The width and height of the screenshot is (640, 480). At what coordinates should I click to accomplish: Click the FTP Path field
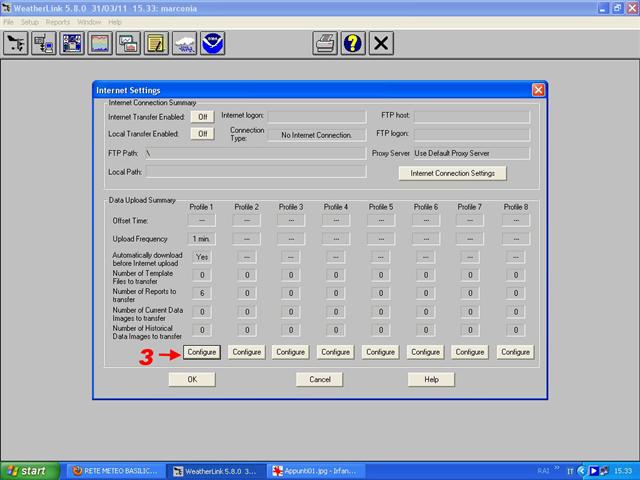coord(256,153)
